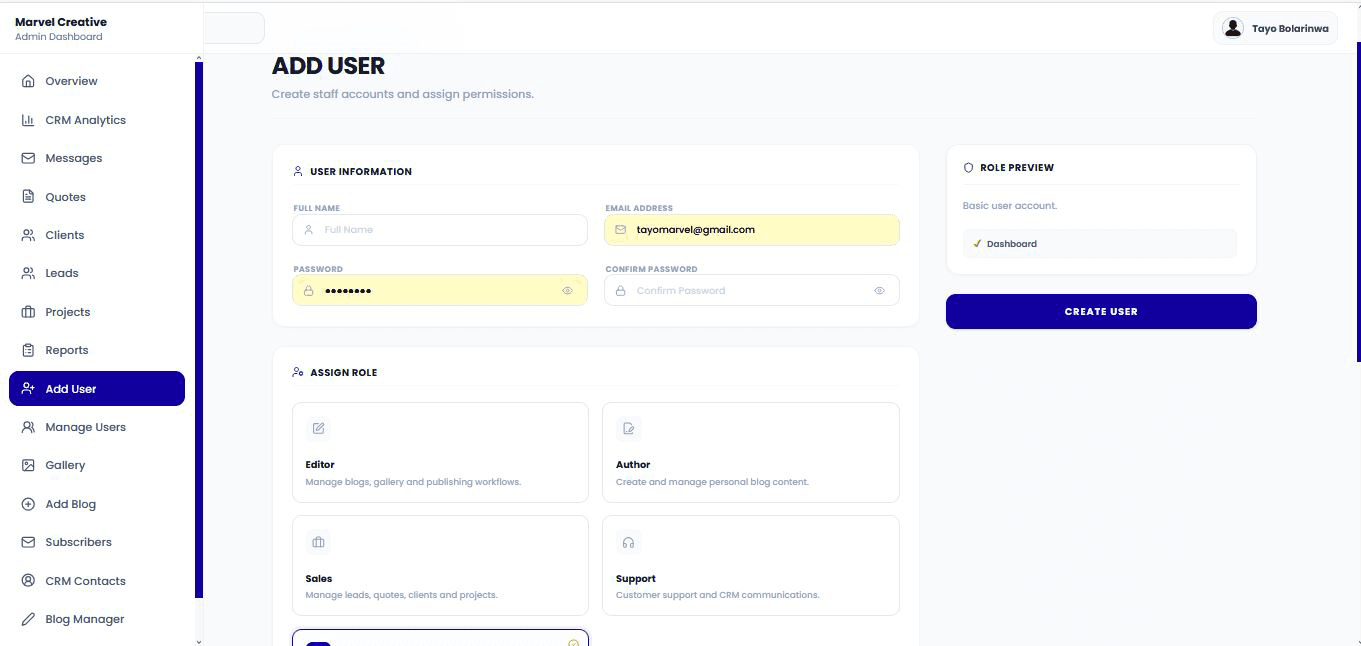
Task: Click Tayo Bolarinwa's profile avatar
Action: [x=1233, y=28]
